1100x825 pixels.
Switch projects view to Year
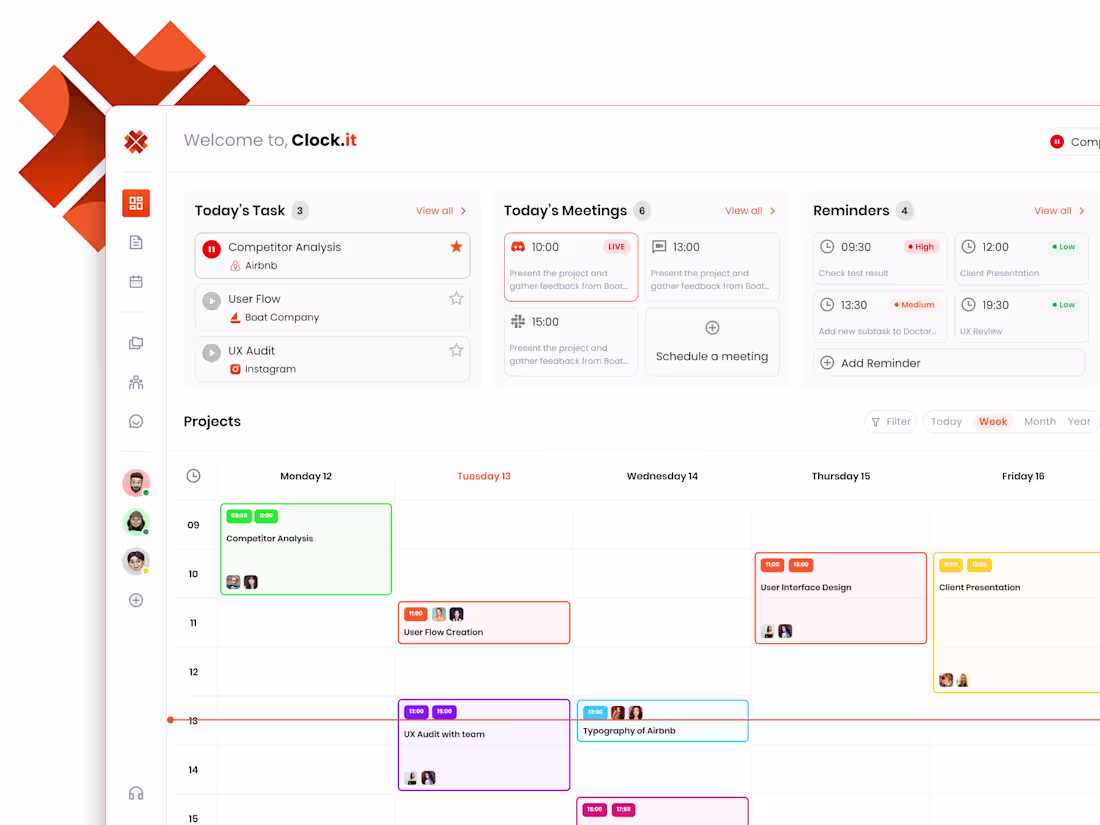pos(1078,422)
